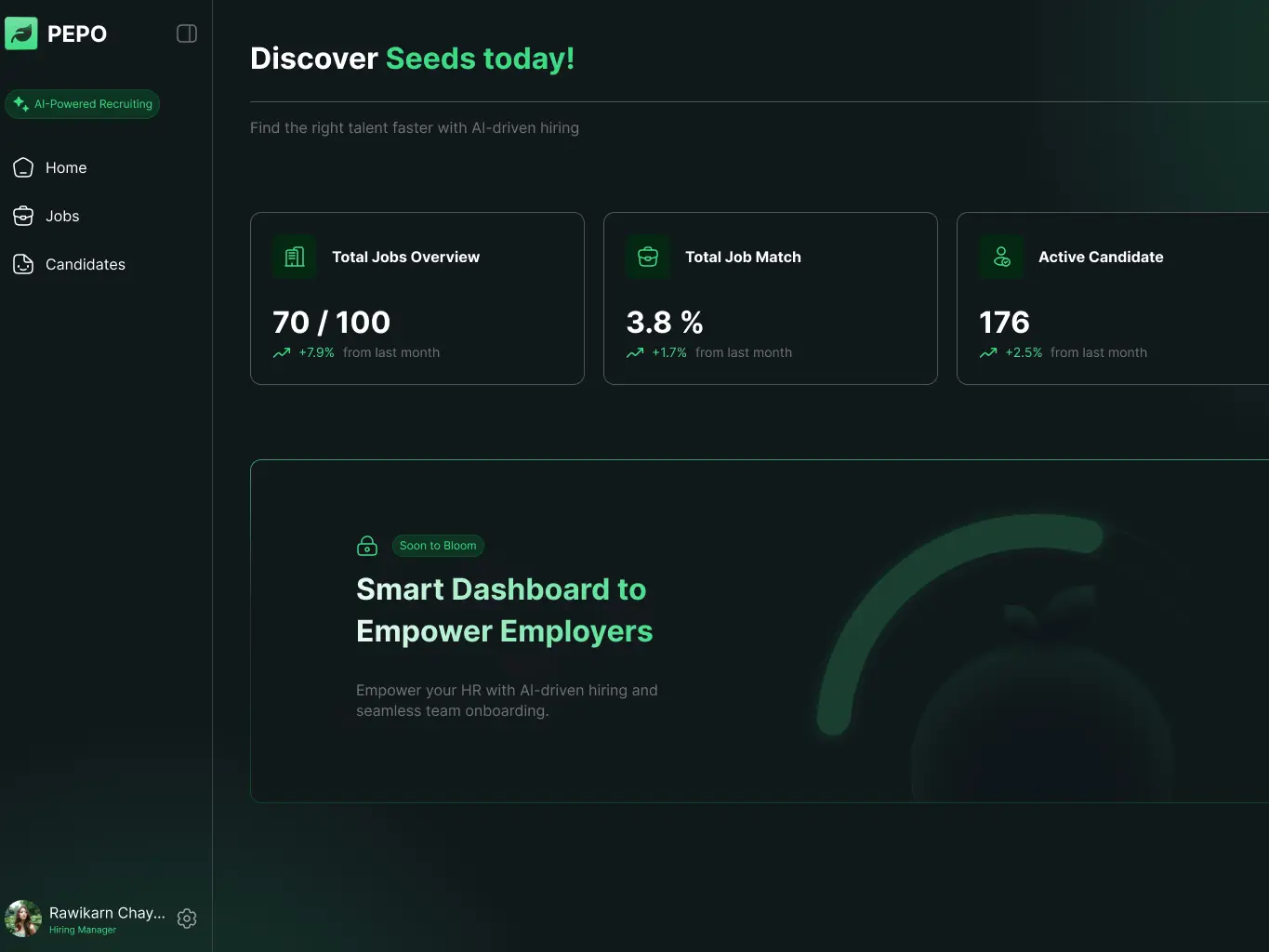Select the Total Job Match card title
1269x952 pixels.
click(x=743, y=257)
